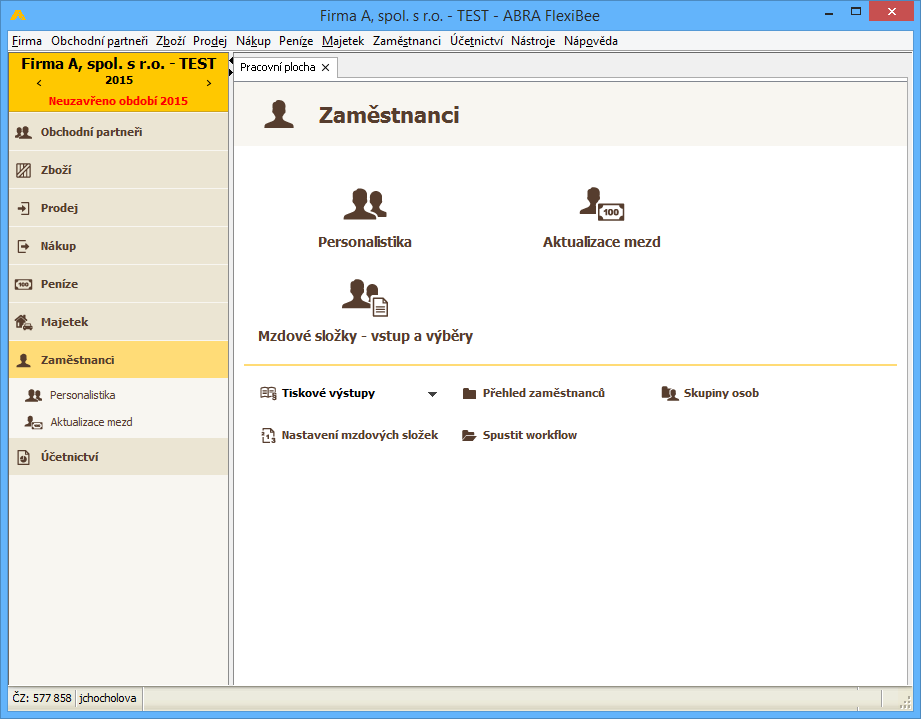Click the jchocholova user in status bar
The height and width of the screenshot is (719, 921).
point(107,698)
